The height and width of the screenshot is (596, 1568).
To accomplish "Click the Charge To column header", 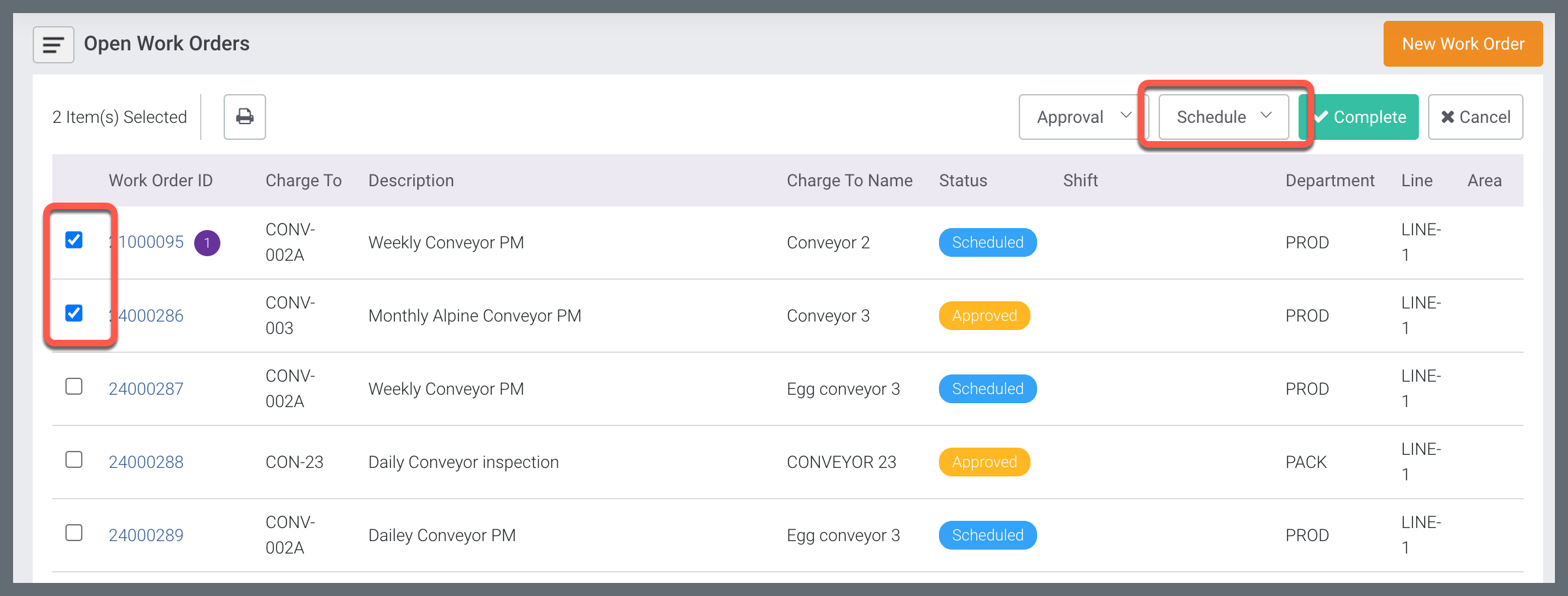I will (x=303, y=180).
